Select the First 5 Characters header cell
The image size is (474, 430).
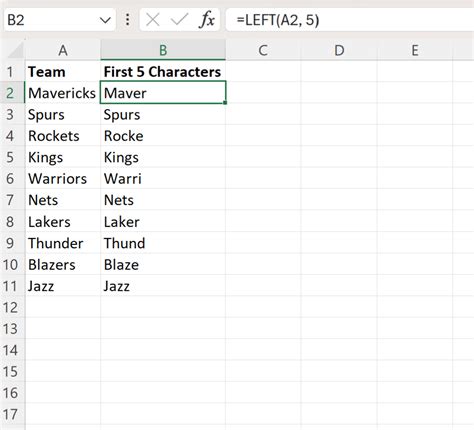click(163, 72)
